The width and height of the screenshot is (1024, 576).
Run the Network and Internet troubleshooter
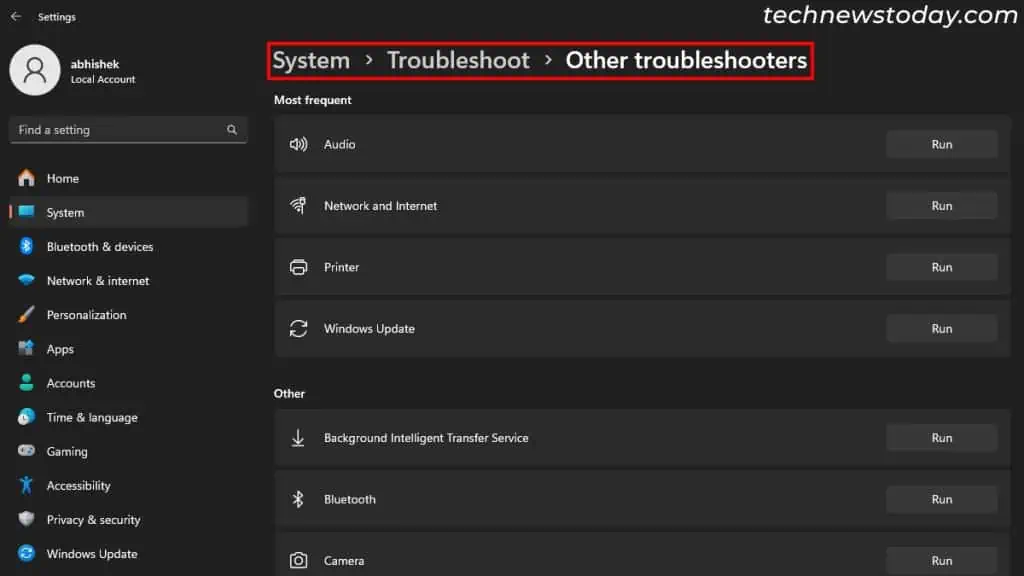(x=942, y=206)
